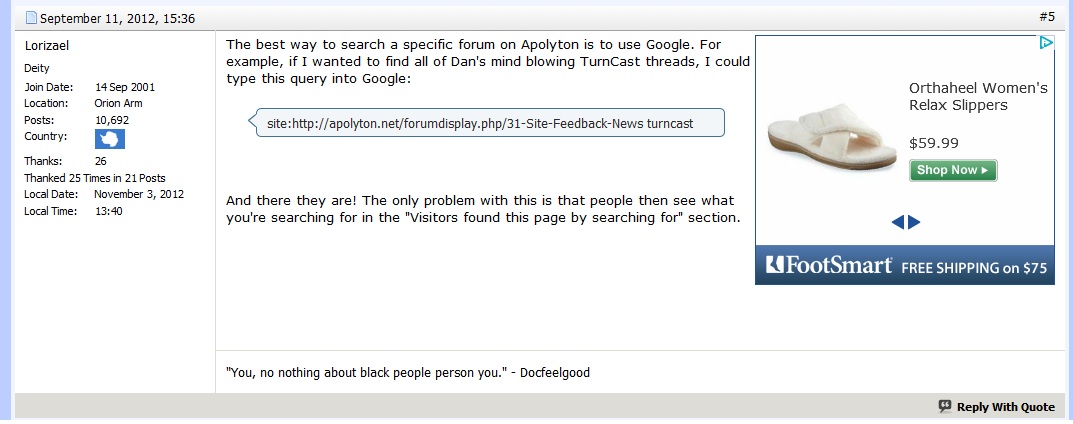Go to next ad with right arrow
Viewport: 1073px width, 424px height.
pos(914,222)
